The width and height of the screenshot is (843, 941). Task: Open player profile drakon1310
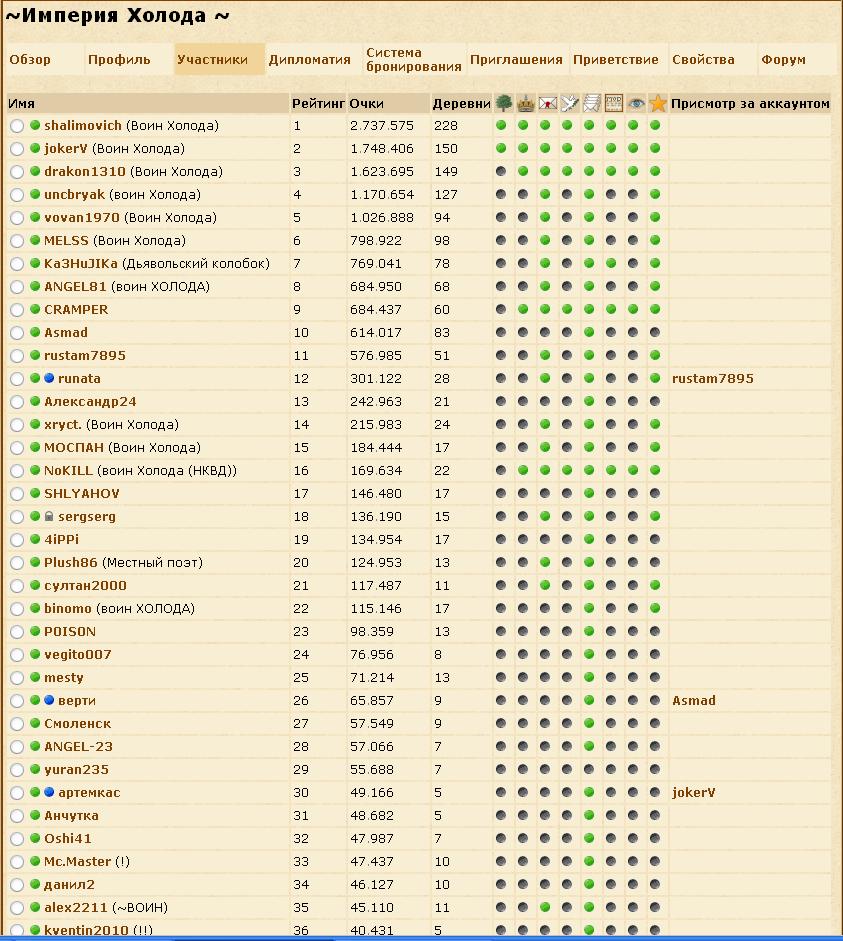85,171
